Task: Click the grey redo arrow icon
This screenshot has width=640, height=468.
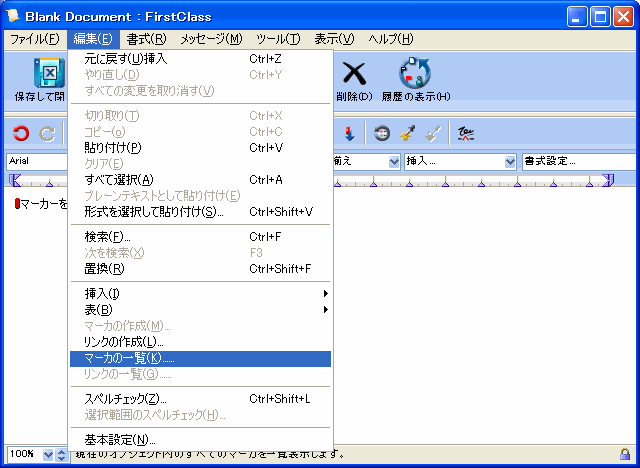Action: [x=46, y=133]
